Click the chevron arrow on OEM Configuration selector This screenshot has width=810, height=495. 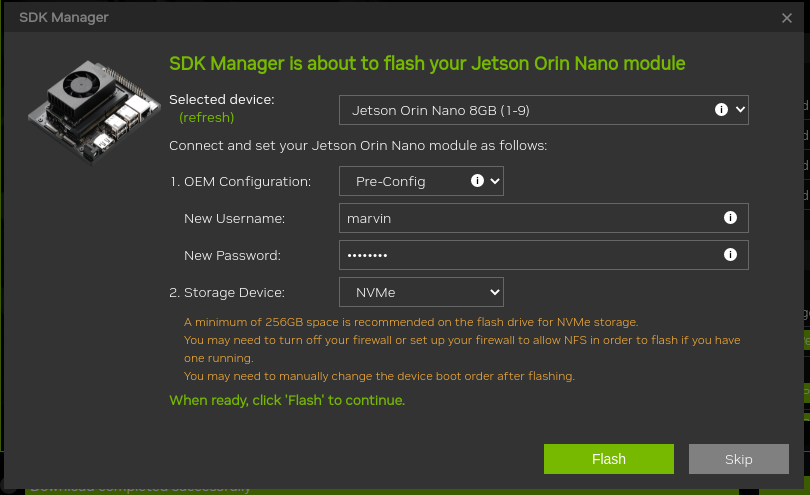pyautogui.click(x=494, y=181)
